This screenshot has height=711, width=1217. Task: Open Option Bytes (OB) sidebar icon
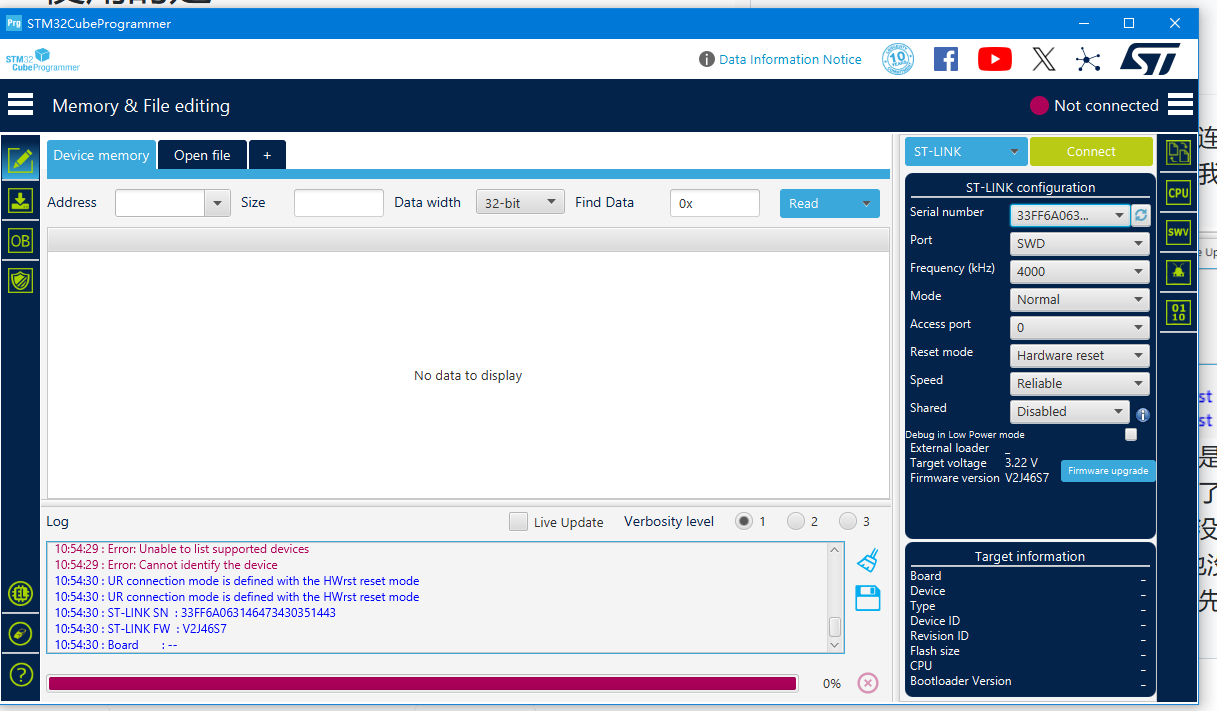coord(20,240)
